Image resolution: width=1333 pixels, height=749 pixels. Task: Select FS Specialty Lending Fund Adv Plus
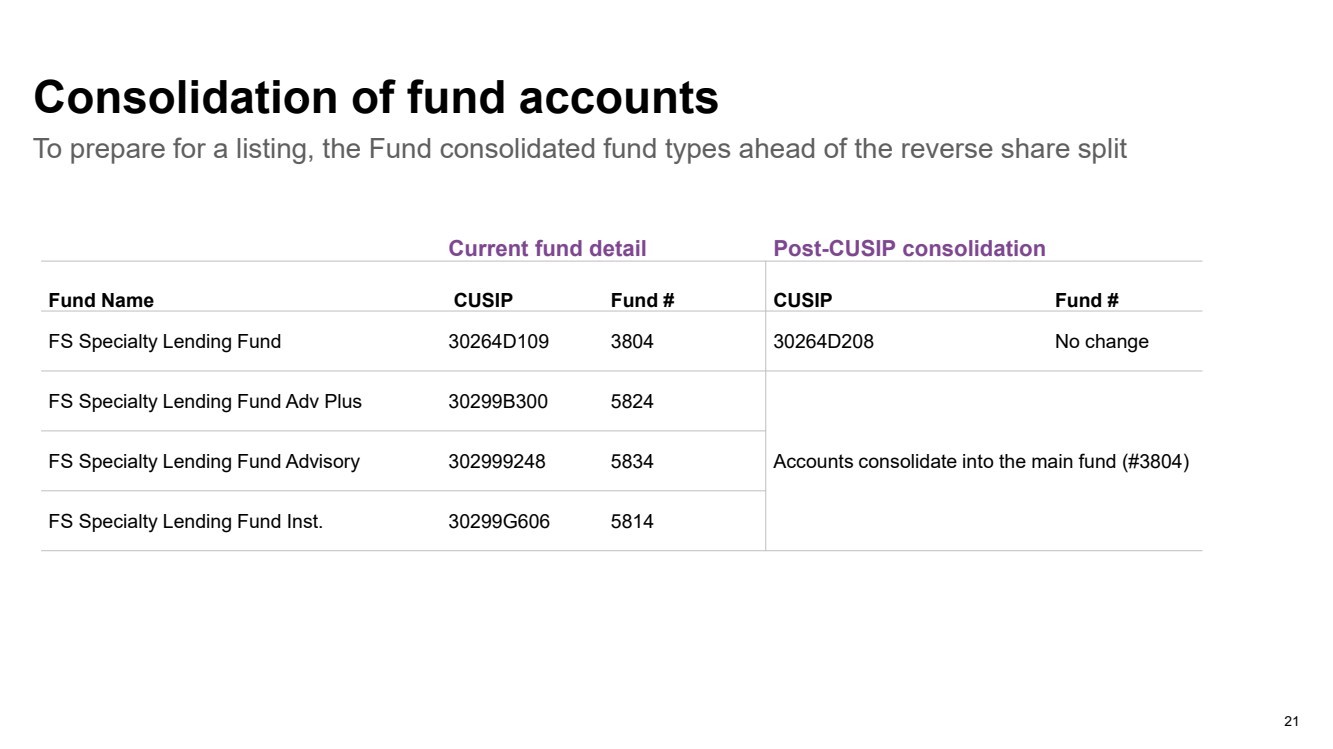tap(205, 402)
